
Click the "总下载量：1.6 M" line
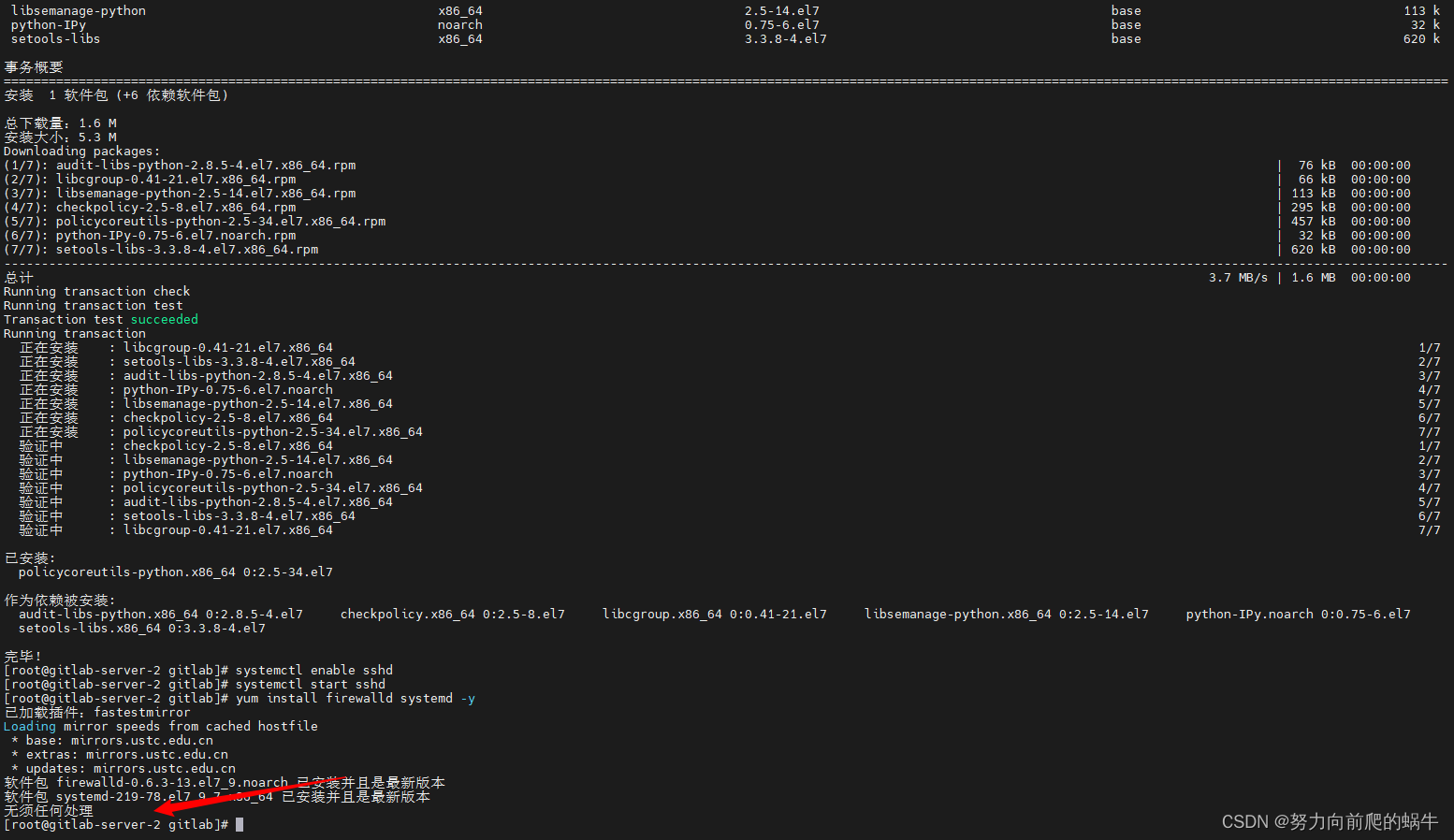[61, 123]
